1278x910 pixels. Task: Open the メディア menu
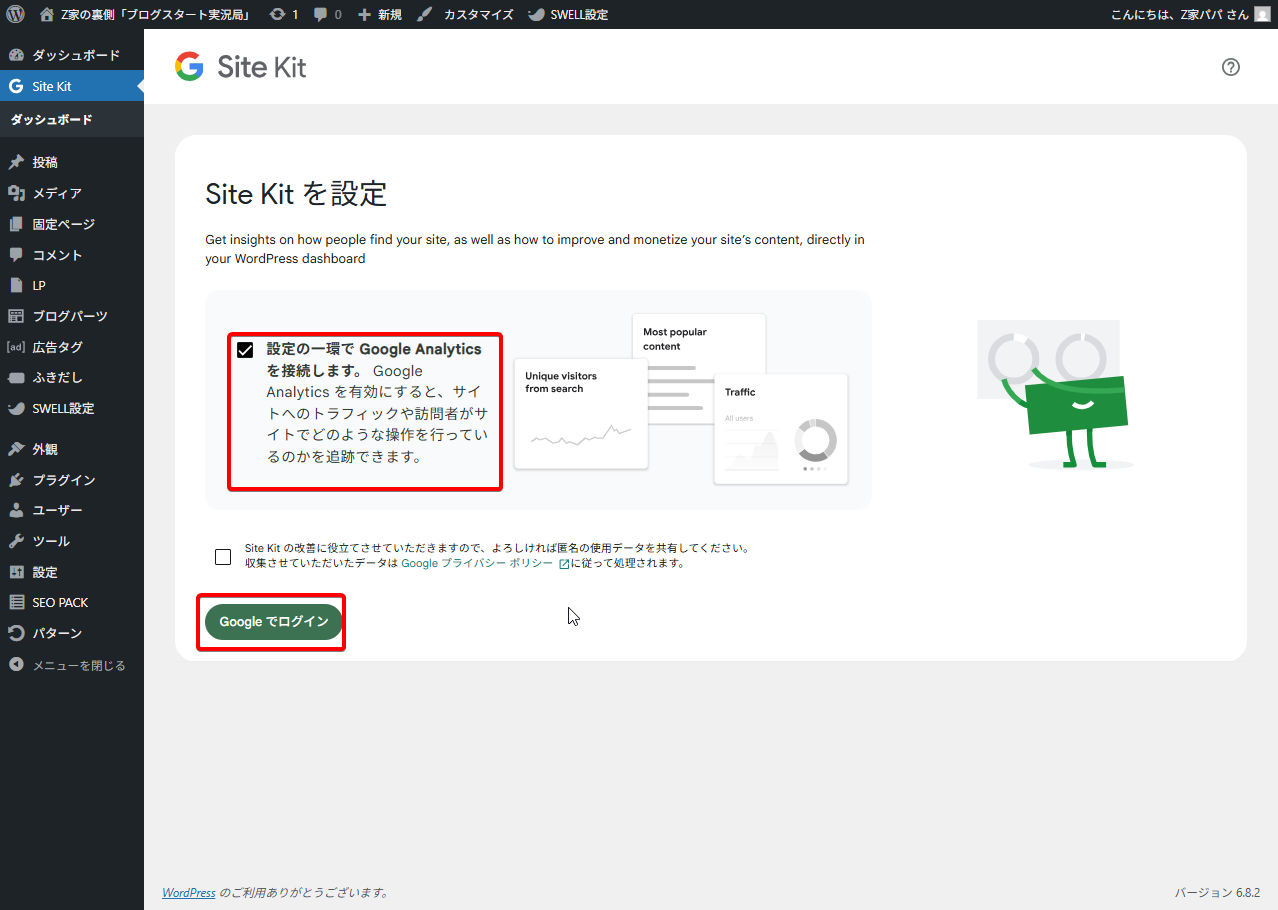[x=72, y=193]
